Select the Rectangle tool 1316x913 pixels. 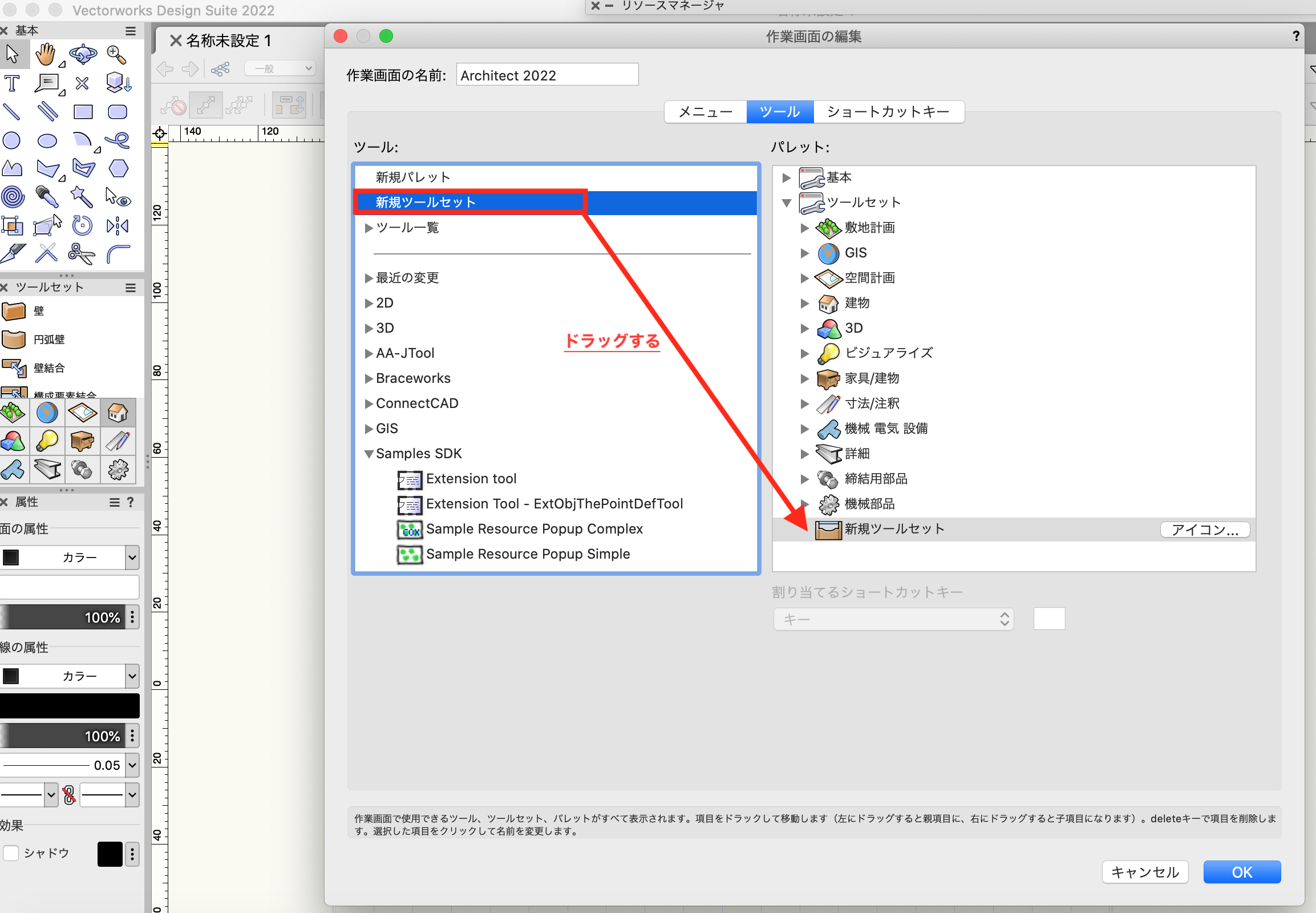click(x=83, y=112)
